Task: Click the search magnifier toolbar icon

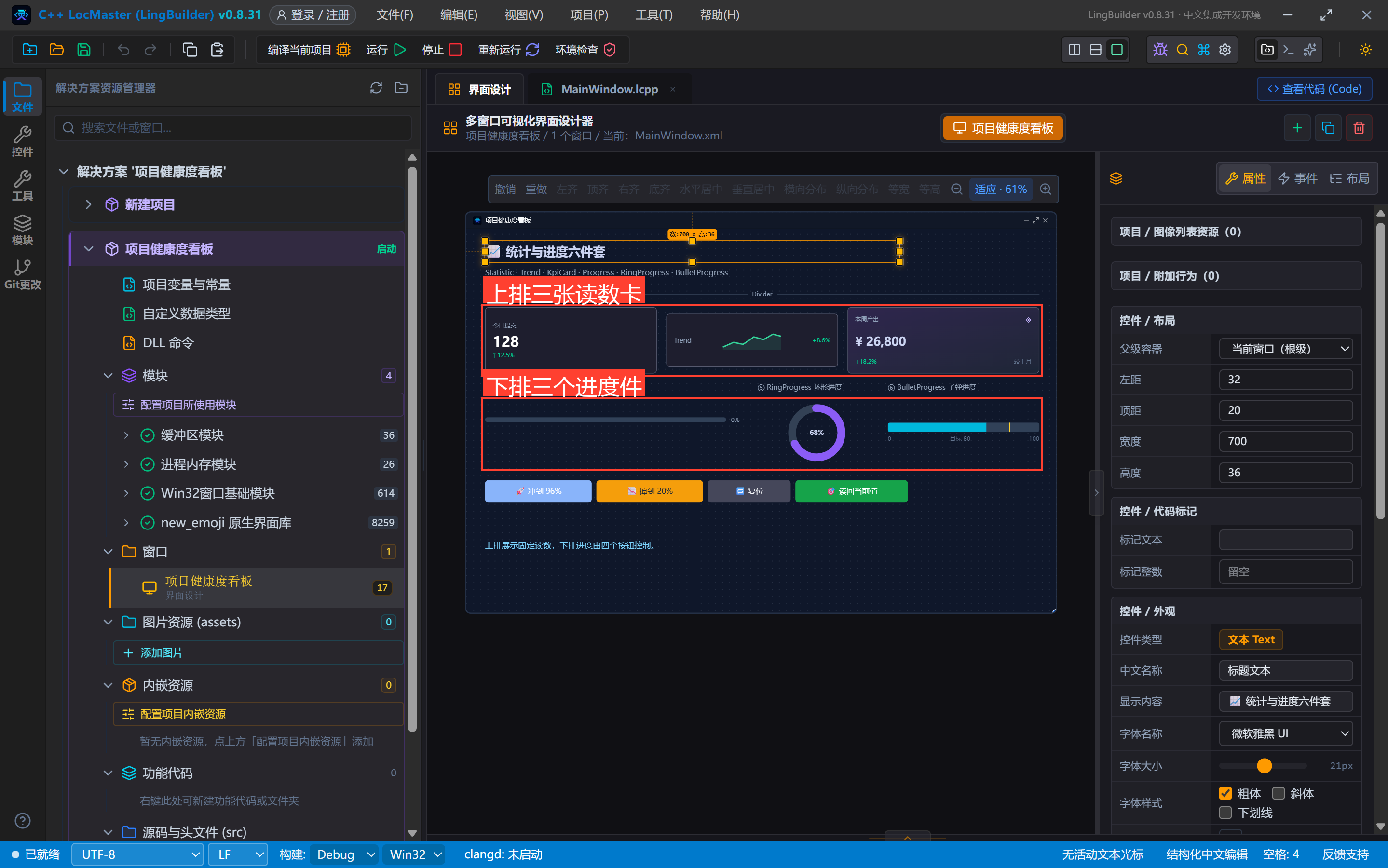Action: tap(1182, 50)
